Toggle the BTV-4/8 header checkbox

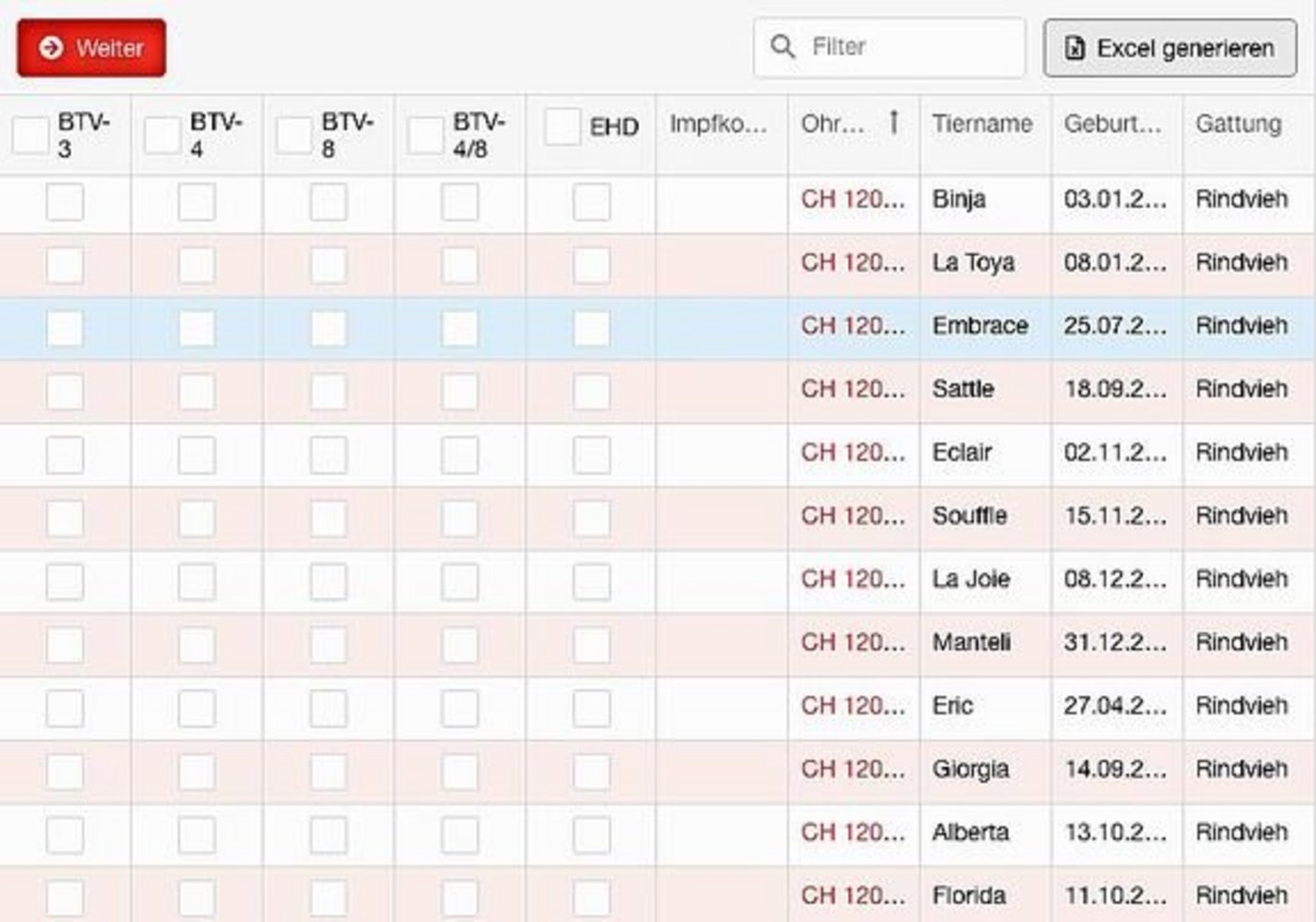[425, 135]
